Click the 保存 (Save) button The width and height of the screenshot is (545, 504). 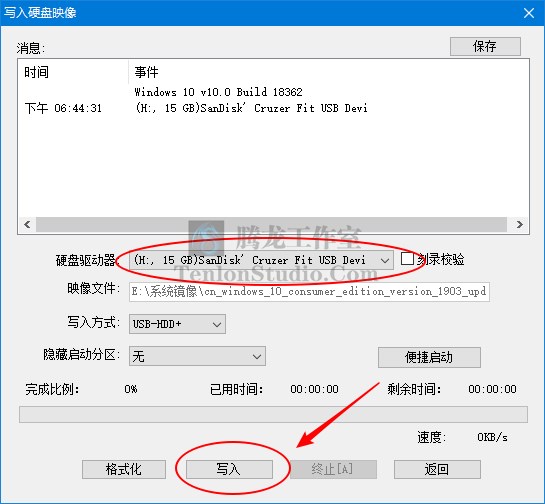[x=485, y=46]
